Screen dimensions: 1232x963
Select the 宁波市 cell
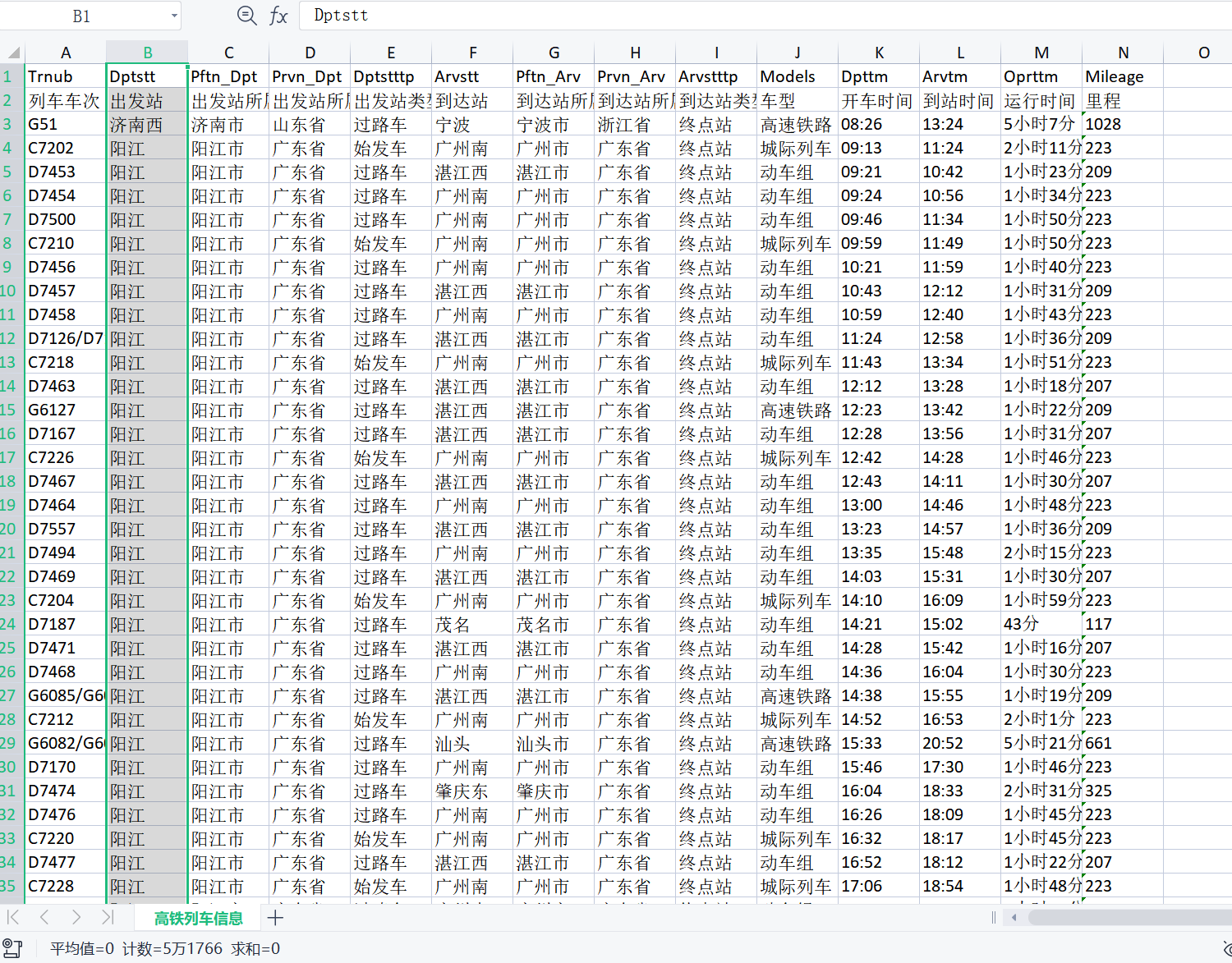[x=554, y=125]
